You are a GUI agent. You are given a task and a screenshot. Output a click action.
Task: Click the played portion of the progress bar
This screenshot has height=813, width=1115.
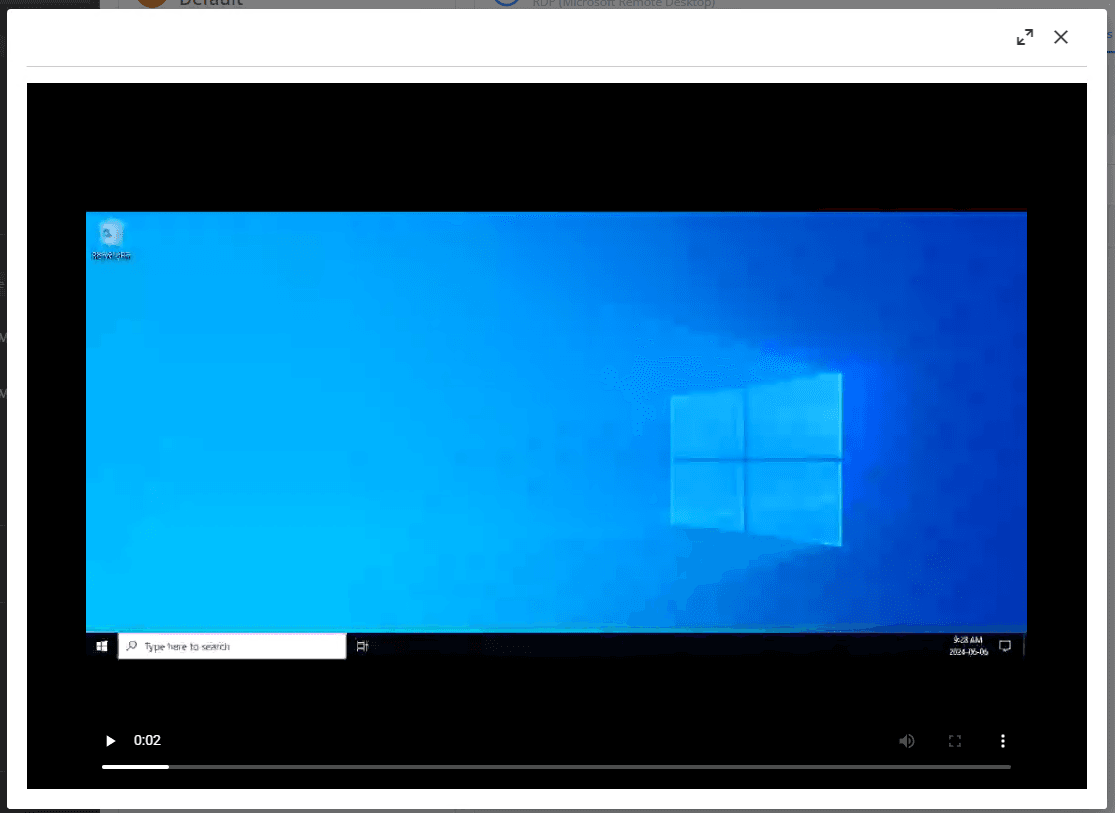(x=135, y=767)
